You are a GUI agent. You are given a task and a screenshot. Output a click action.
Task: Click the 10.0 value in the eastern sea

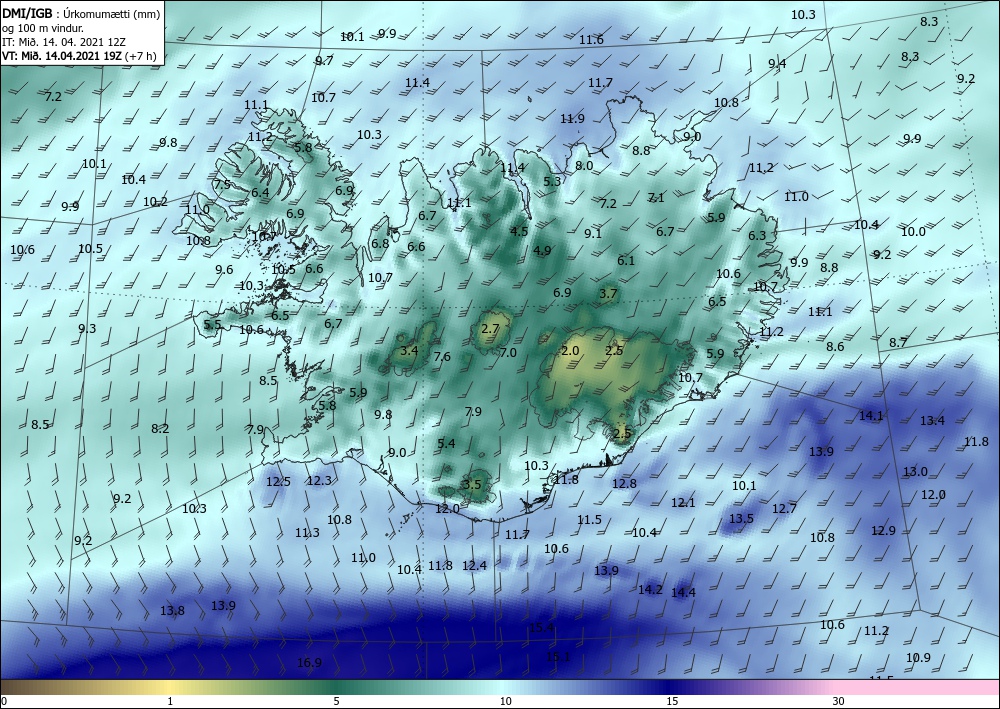(913, 231)
